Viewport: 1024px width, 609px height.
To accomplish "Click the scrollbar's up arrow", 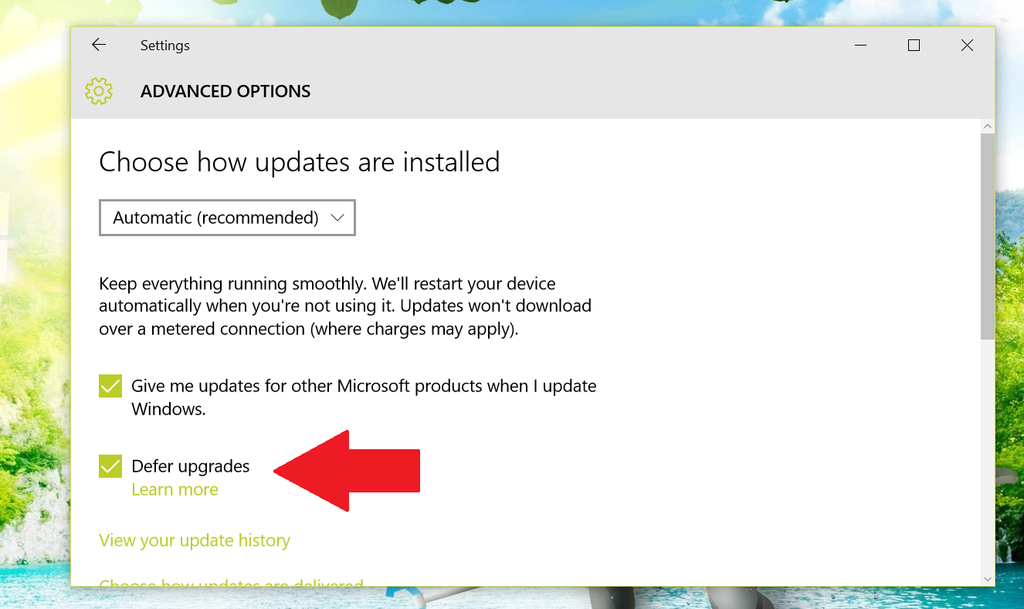I will (x=988, y=125).
